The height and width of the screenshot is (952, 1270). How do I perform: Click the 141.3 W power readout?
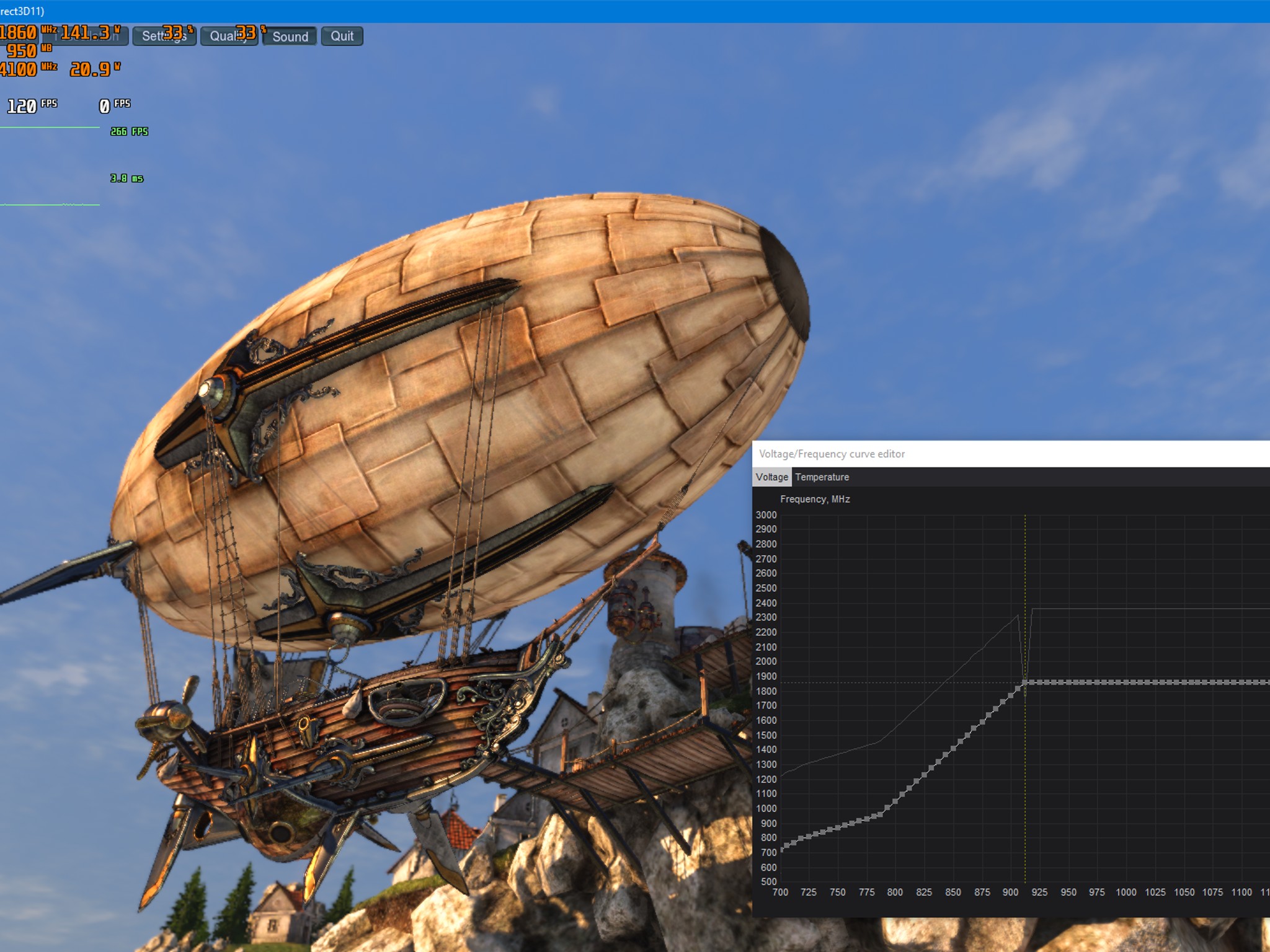point(91,32)
